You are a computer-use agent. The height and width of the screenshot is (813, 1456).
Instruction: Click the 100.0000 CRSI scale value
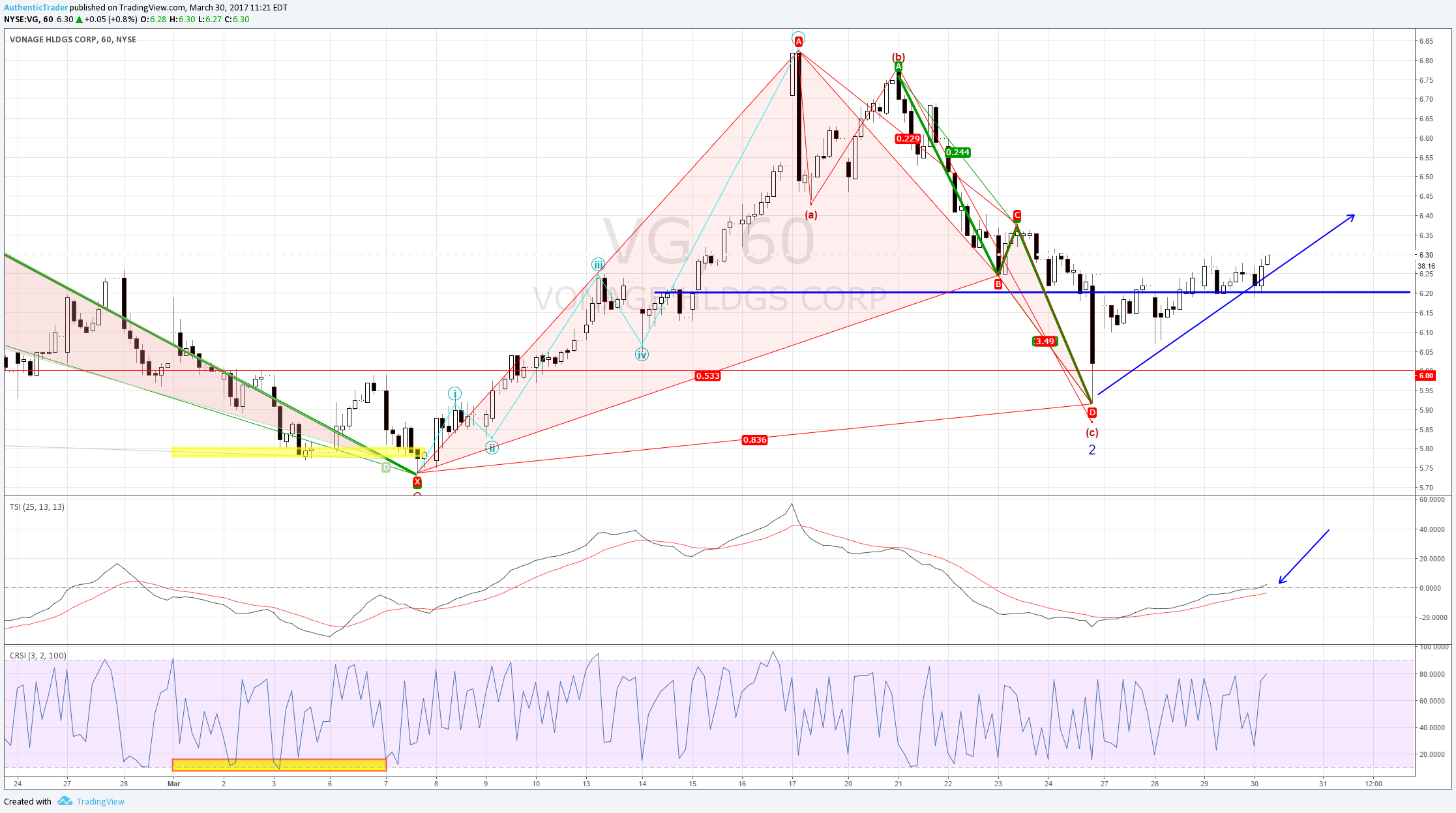[x=1434, y=647]
